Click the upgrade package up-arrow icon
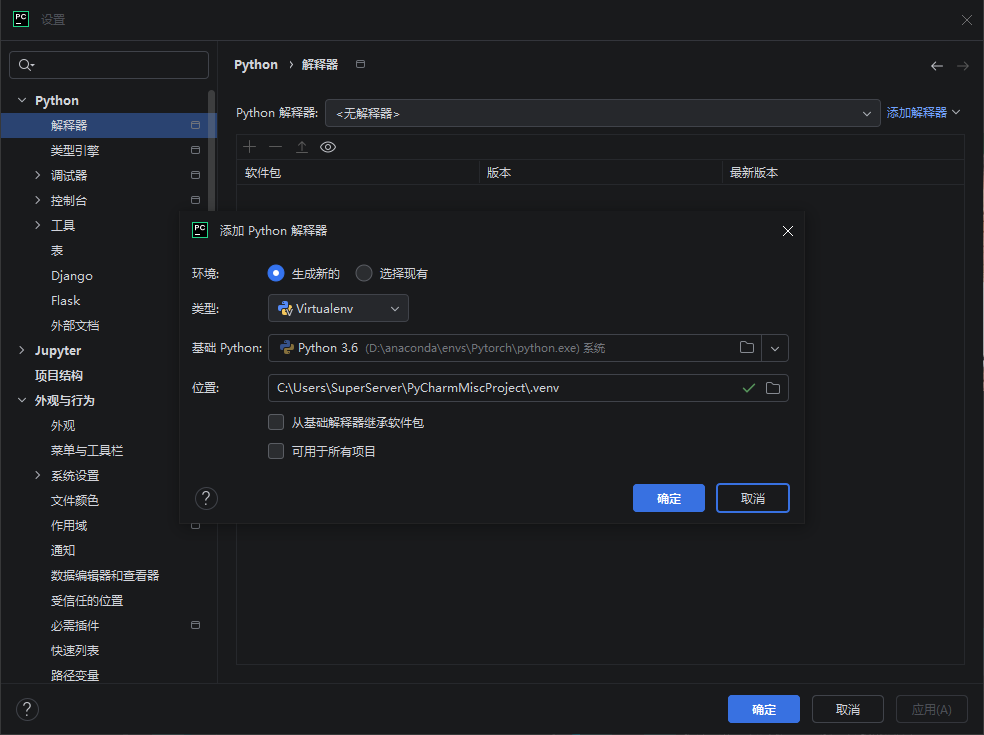 pyautogui.click(x=302, y=147)
